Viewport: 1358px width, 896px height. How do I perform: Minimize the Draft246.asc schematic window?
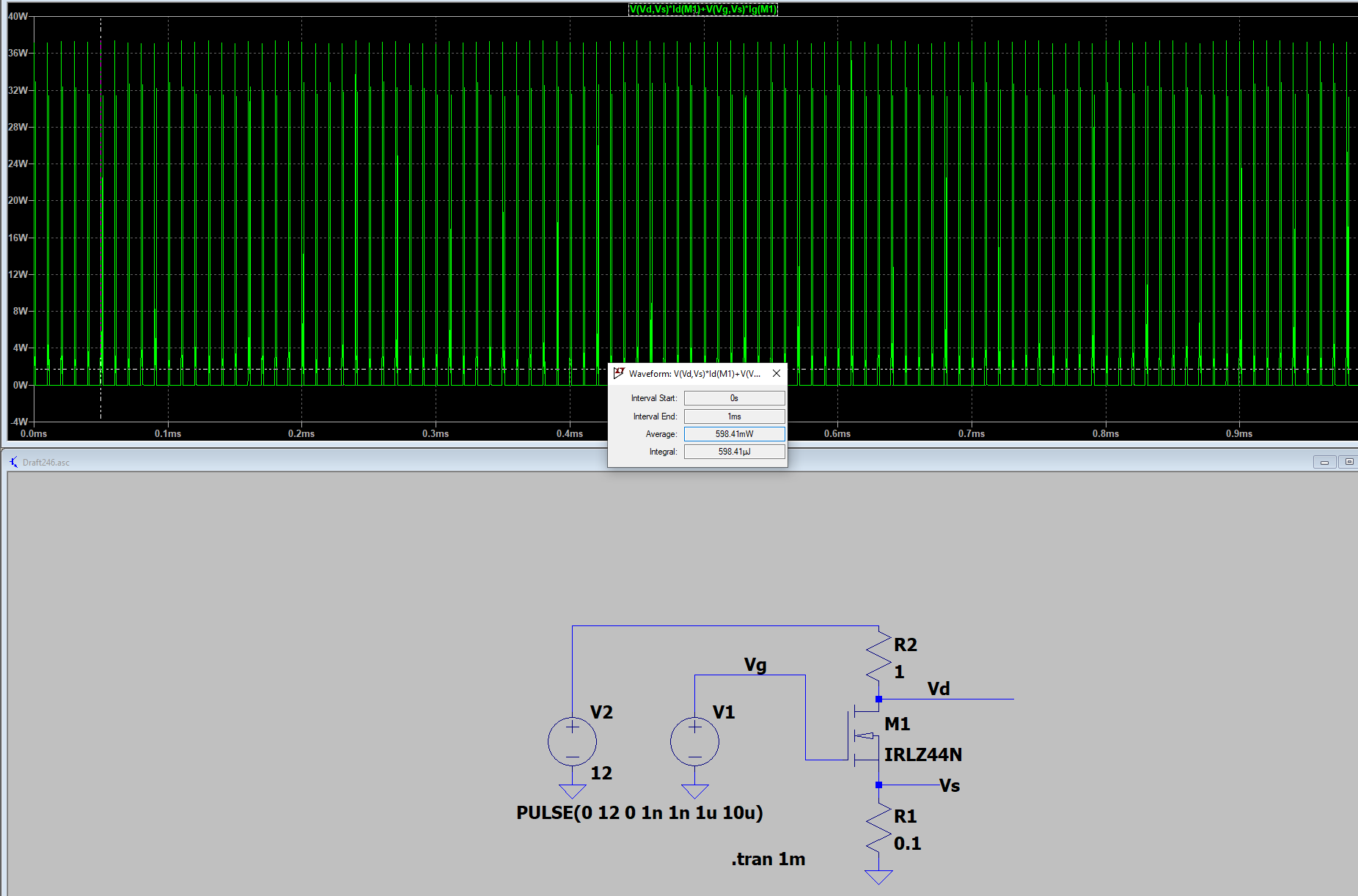point(1324,462)
